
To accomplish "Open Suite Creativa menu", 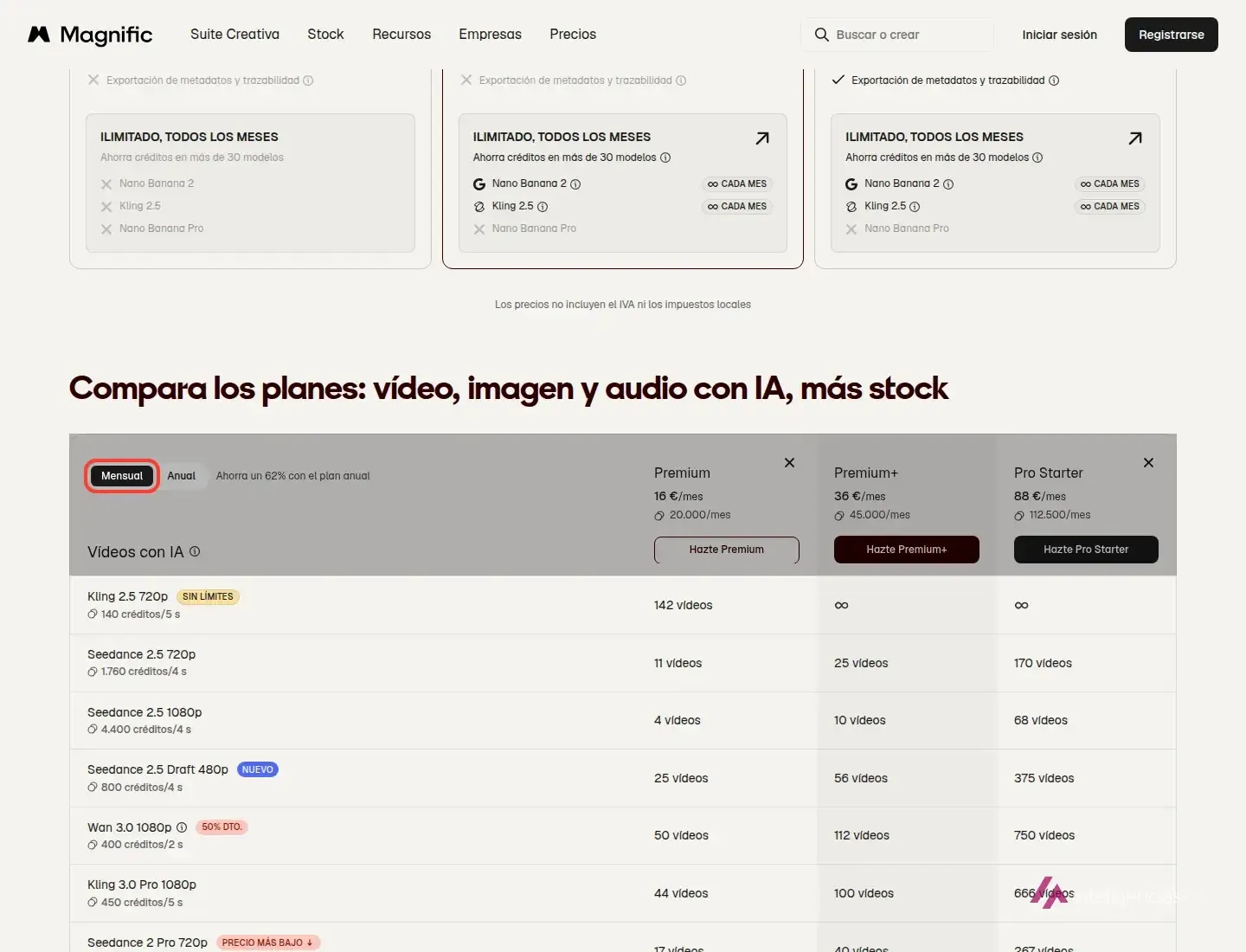I will click(x=234, y=35).
